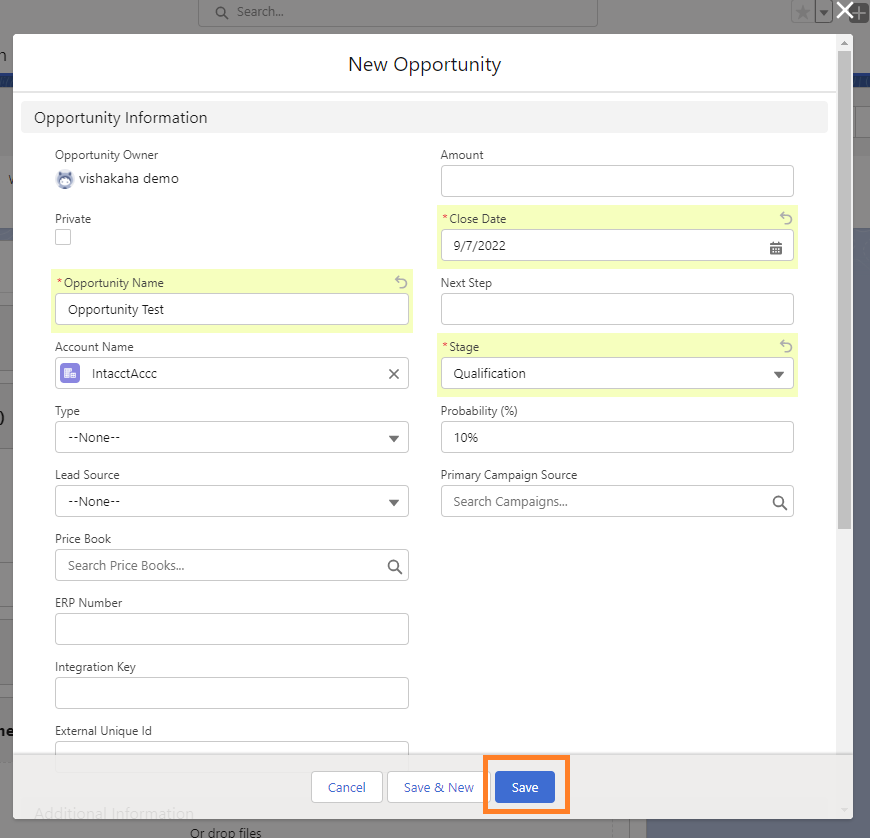Click search icon in Price Book field
This screenshot has width=870, height=838.
[394, 567]
